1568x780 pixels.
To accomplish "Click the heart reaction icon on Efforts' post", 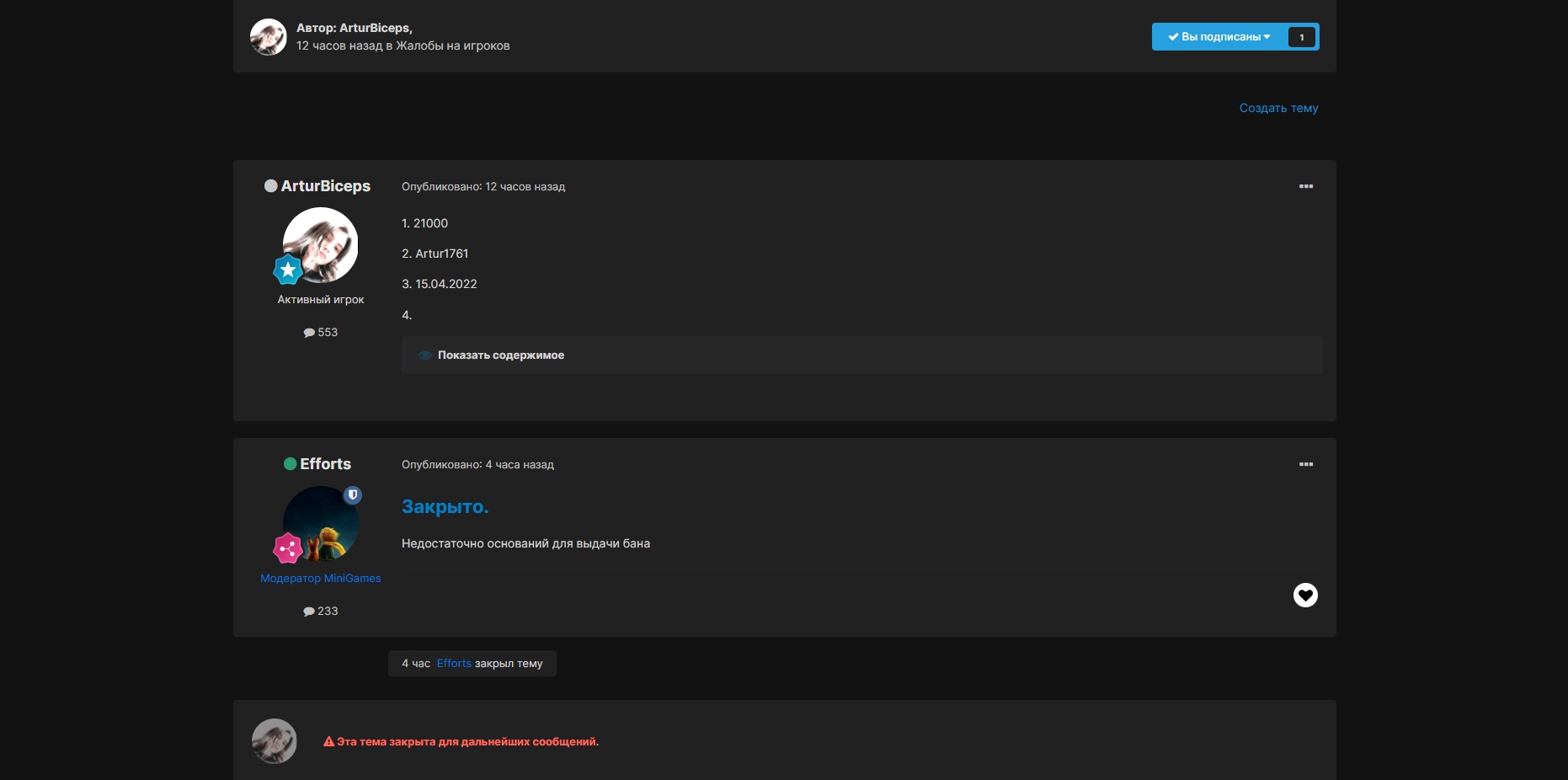I will pos(1304,596).
